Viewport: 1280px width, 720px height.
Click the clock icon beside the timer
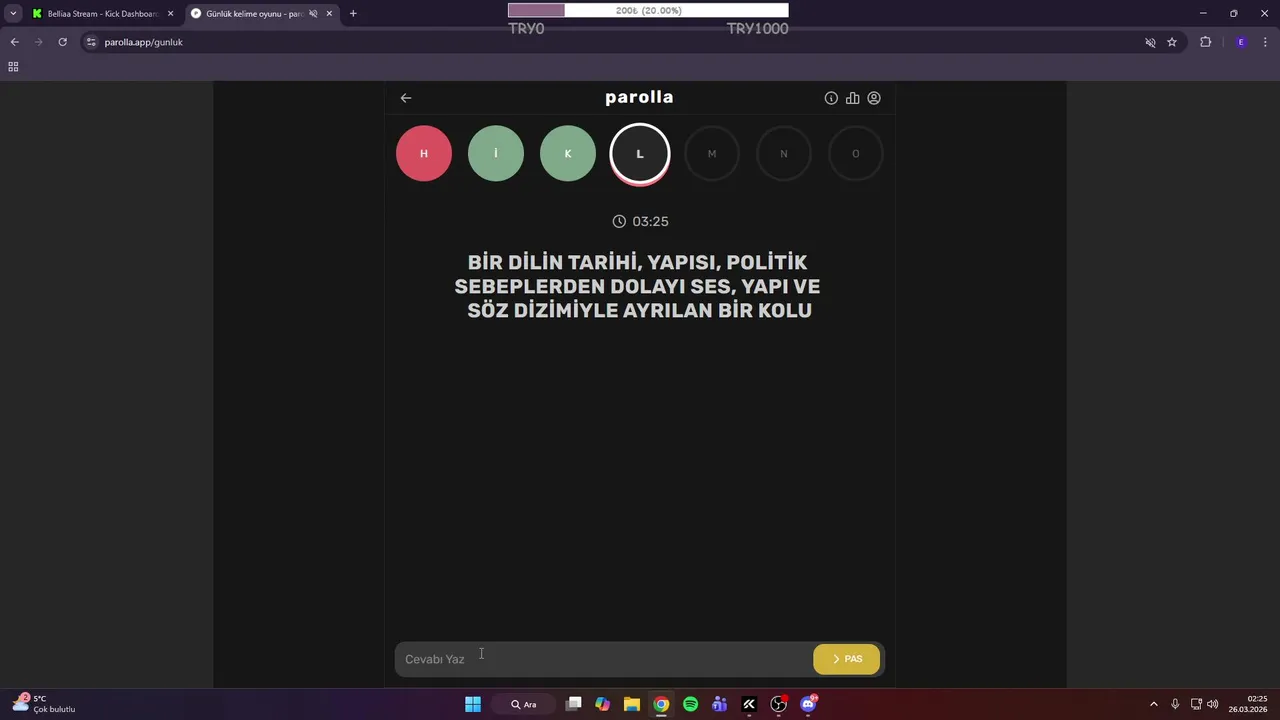click(x=619, y=221)
